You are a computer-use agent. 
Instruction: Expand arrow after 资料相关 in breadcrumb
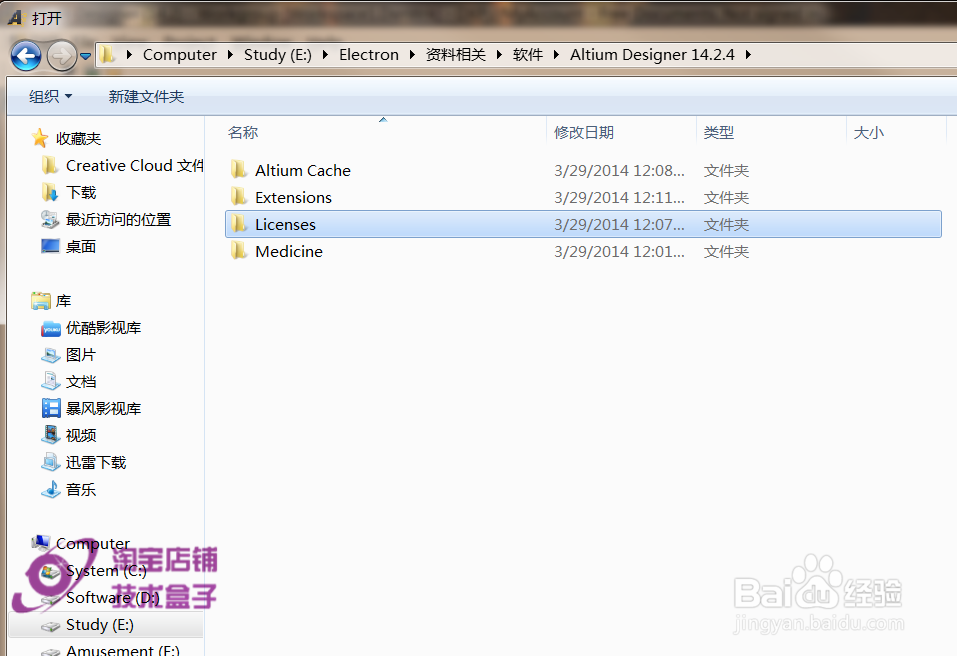500,55
